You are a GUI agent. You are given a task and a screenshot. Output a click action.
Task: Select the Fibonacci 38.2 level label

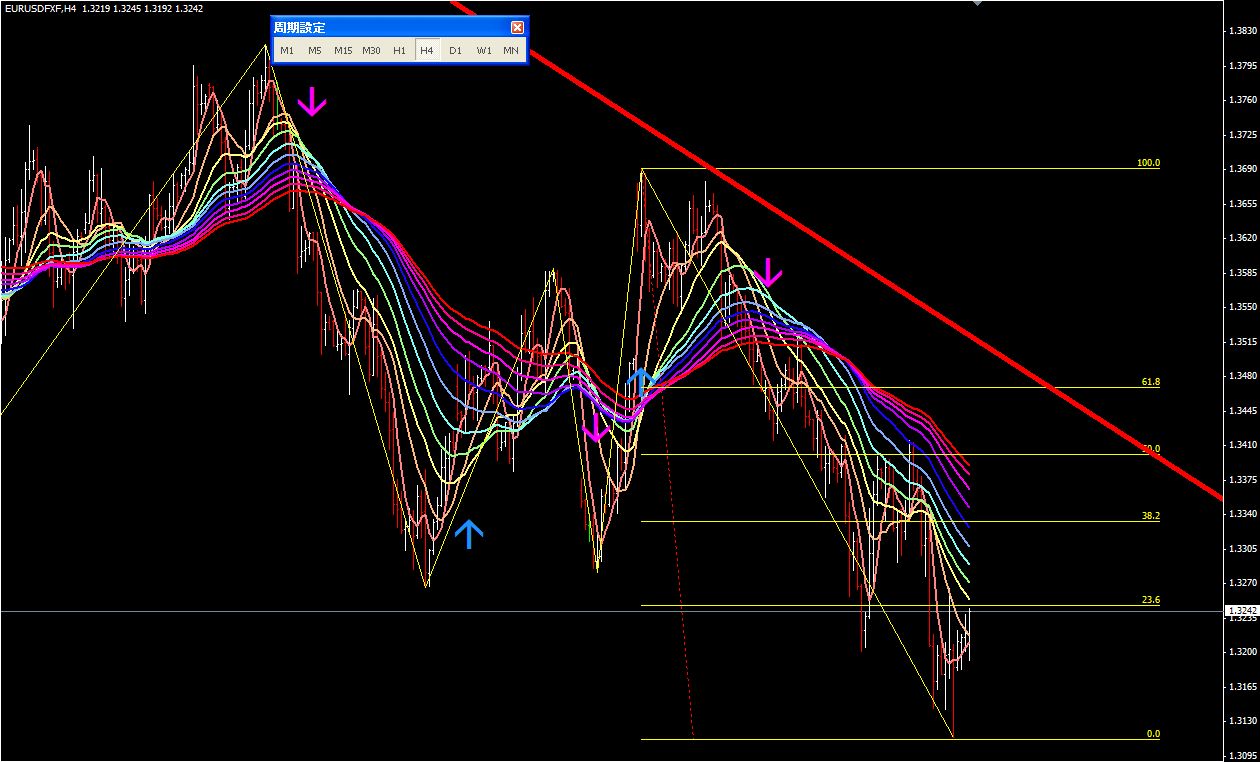[x=1150, y=515]
